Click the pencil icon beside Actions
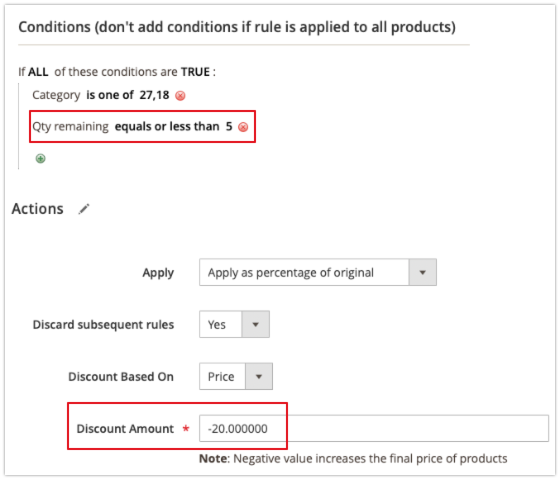The width and height of the screenshot is (560, 480). pos(84,209)
